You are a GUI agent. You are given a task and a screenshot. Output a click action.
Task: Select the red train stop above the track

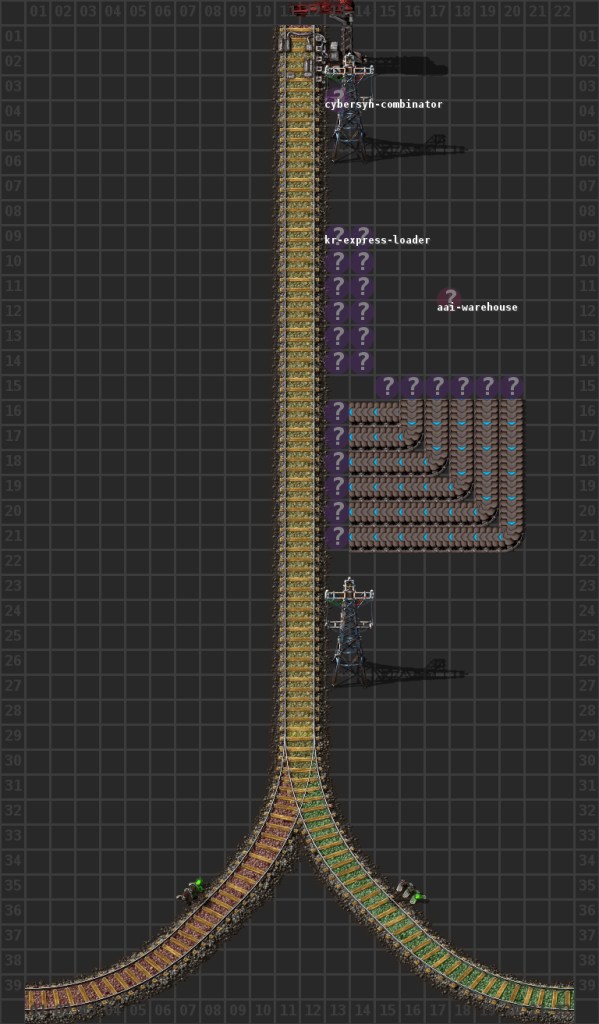pos(323,8)
